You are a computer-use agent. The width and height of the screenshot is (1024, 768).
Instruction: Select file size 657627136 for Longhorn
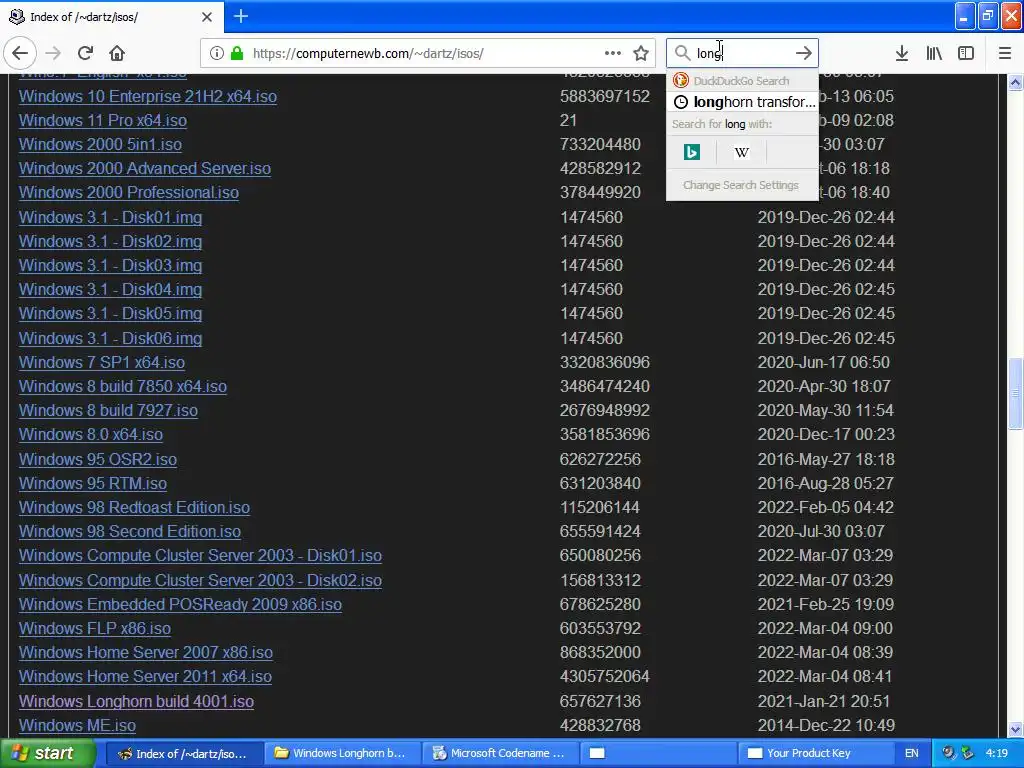pyautogui.click(x=600, y=701)
